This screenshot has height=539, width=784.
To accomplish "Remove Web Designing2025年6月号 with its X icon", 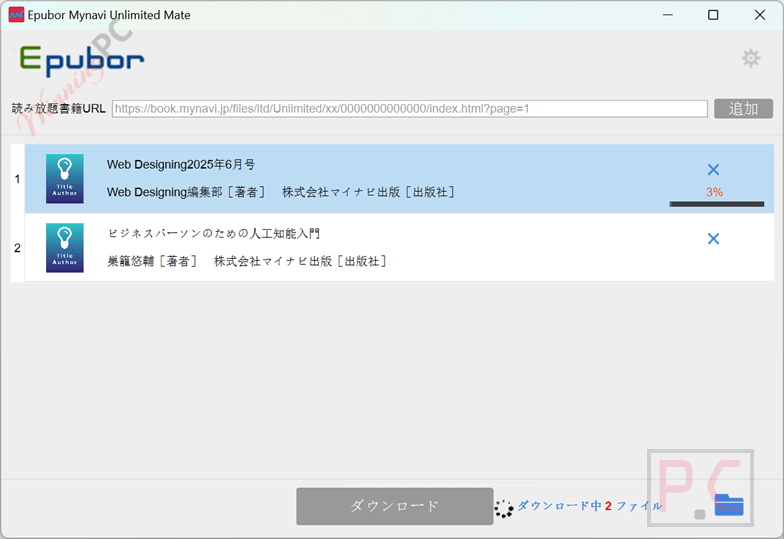I will (x=714, y=170).
